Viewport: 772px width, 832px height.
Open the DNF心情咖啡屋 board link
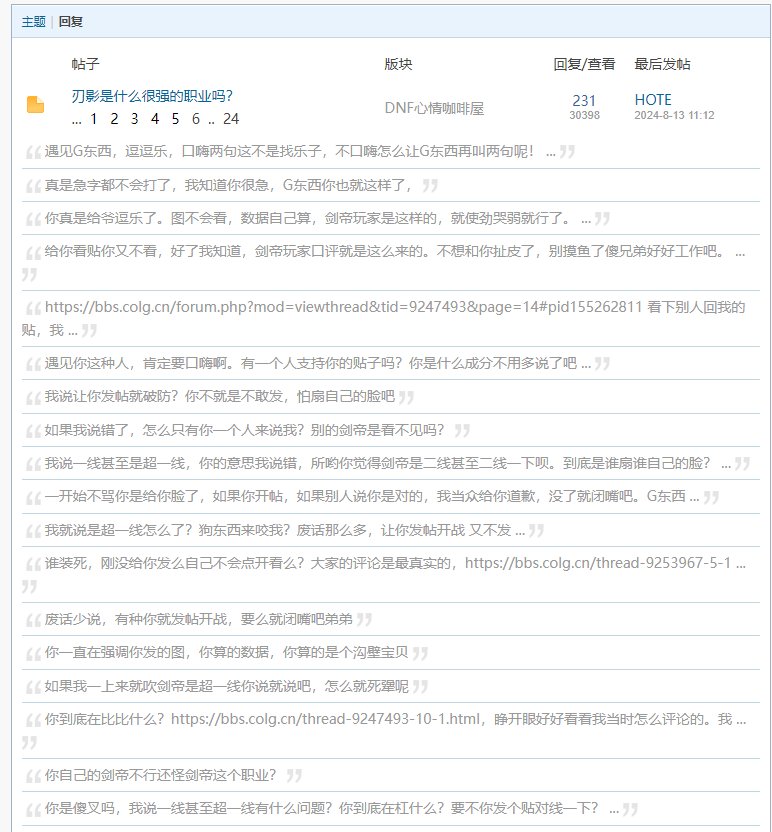click(x=434, y=108)
